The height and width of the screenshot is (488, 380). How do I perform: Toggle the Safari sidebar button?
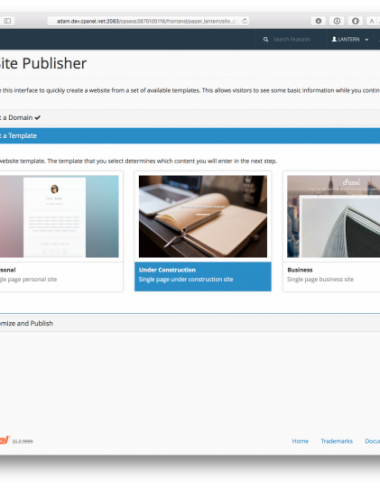tap(7, 21)
